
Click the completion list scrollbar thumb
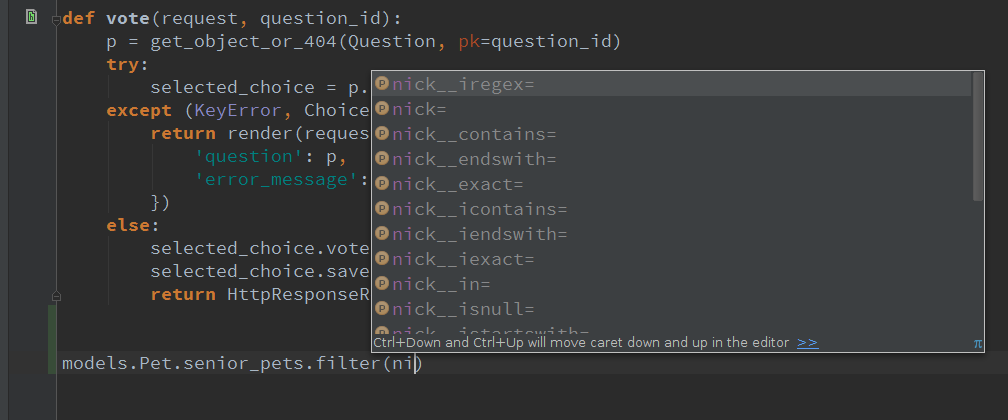pyautogui.click(x=978, y=136)
